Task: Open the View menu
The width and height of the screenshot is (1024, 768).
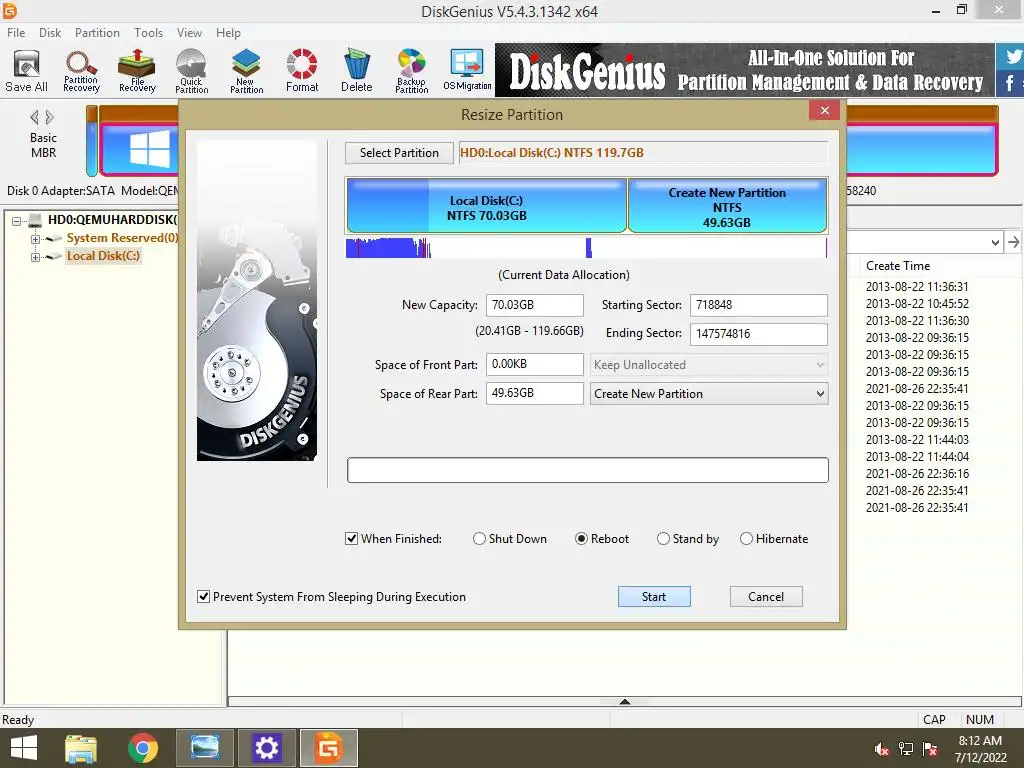Action: [189, 33]
